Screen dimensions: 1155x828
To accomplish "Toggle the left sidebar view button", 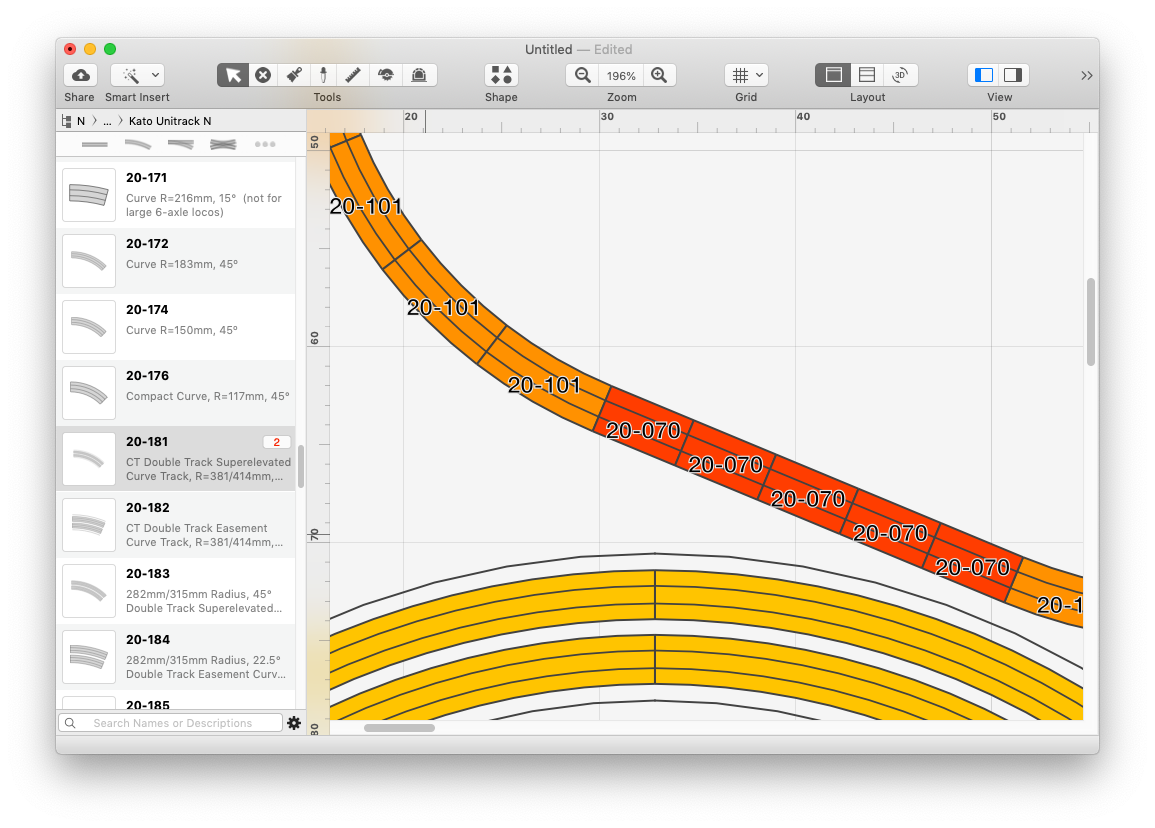I will point(984,75).
